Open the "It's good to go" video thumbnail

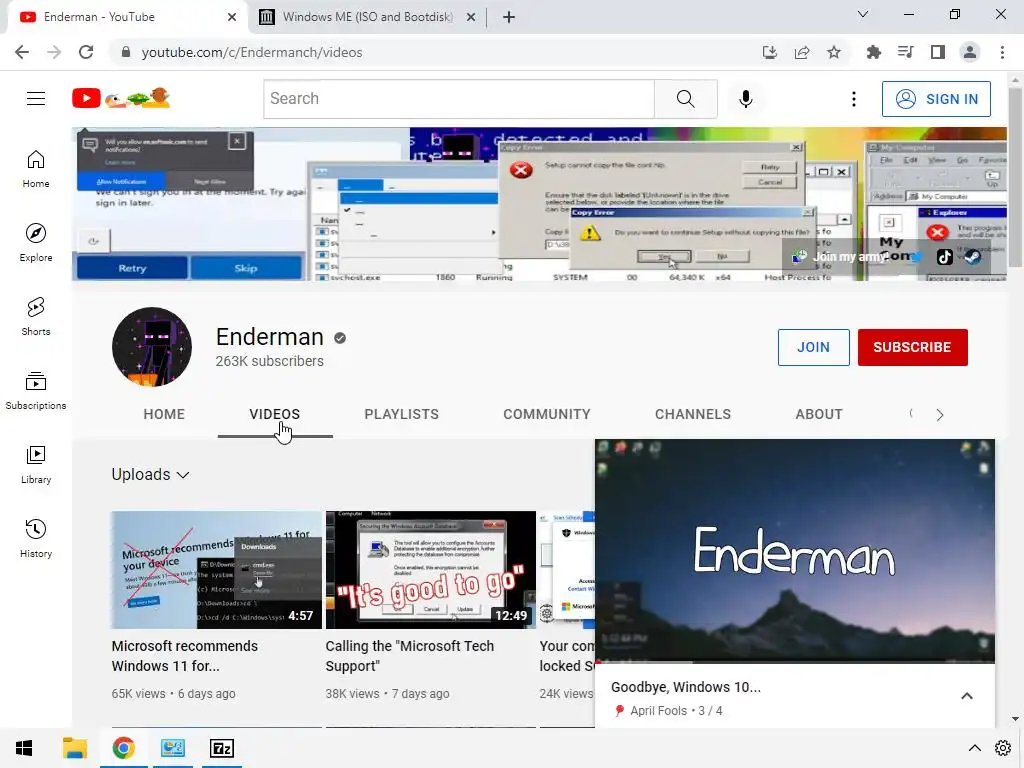tap(430, 569)
